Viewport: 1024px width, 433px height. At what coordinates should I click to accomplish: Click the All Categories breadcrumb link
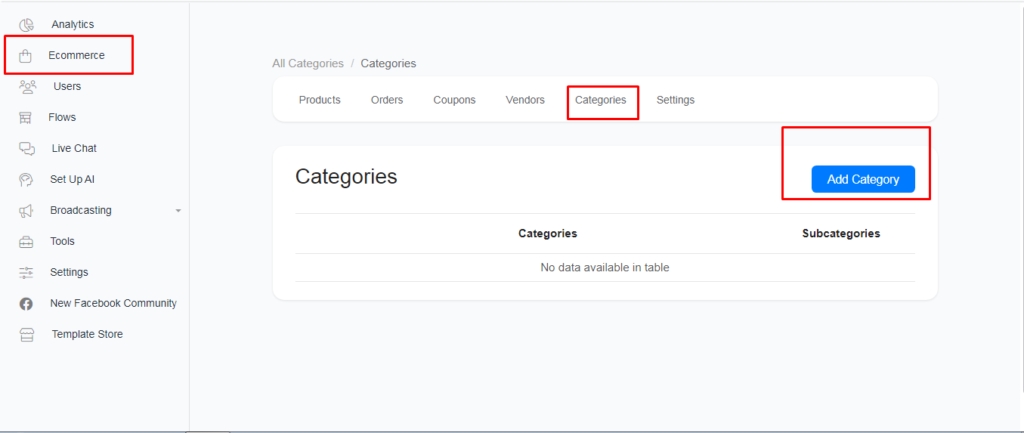[307, 64]
